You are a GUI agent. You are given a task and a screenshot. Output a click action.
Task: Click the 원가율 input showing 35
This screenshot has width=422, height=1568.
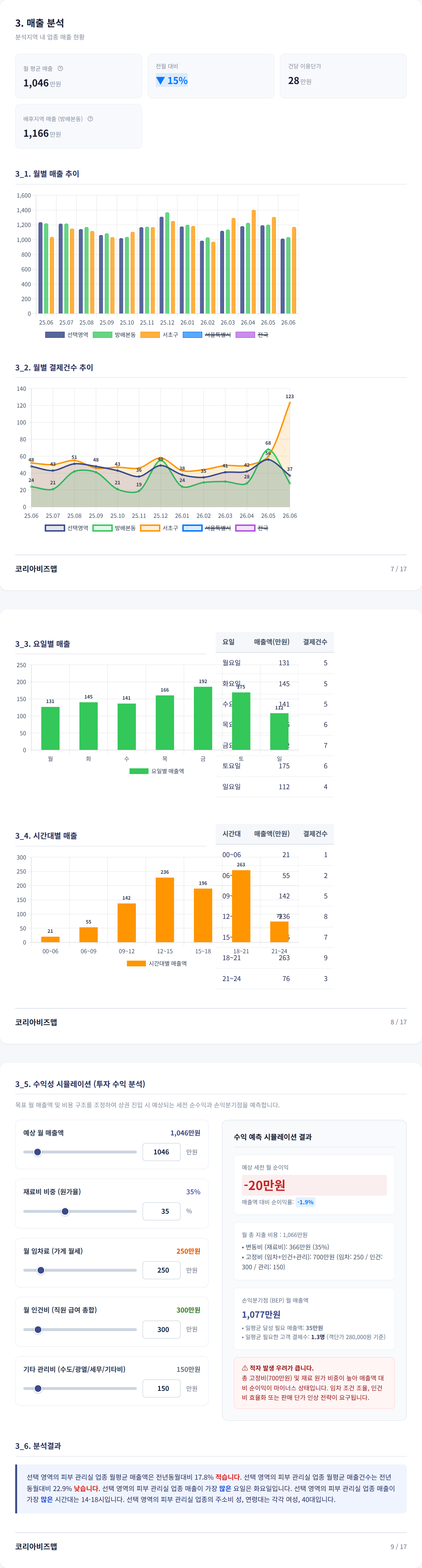click(x=161, y=1211)
